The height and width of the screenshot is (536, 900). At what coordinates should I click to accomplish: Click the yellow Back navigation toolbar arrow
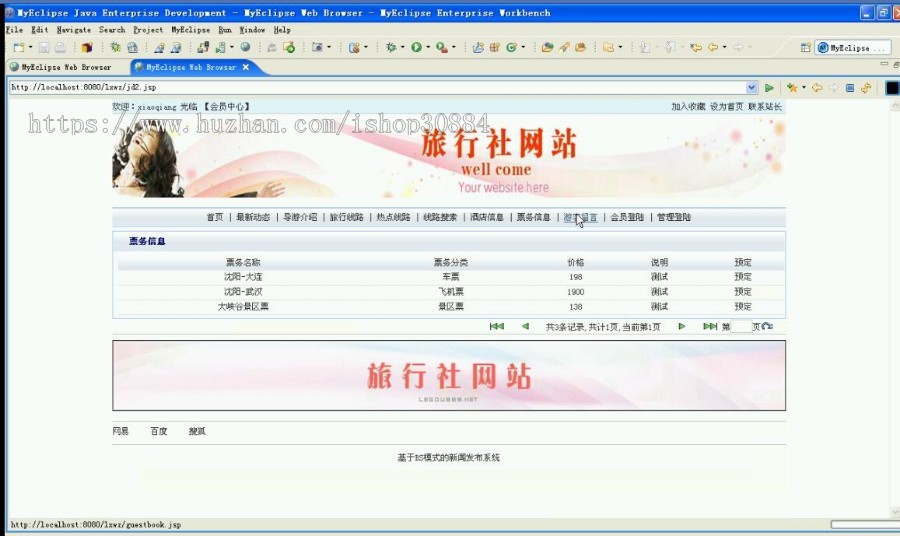[713, 48]
